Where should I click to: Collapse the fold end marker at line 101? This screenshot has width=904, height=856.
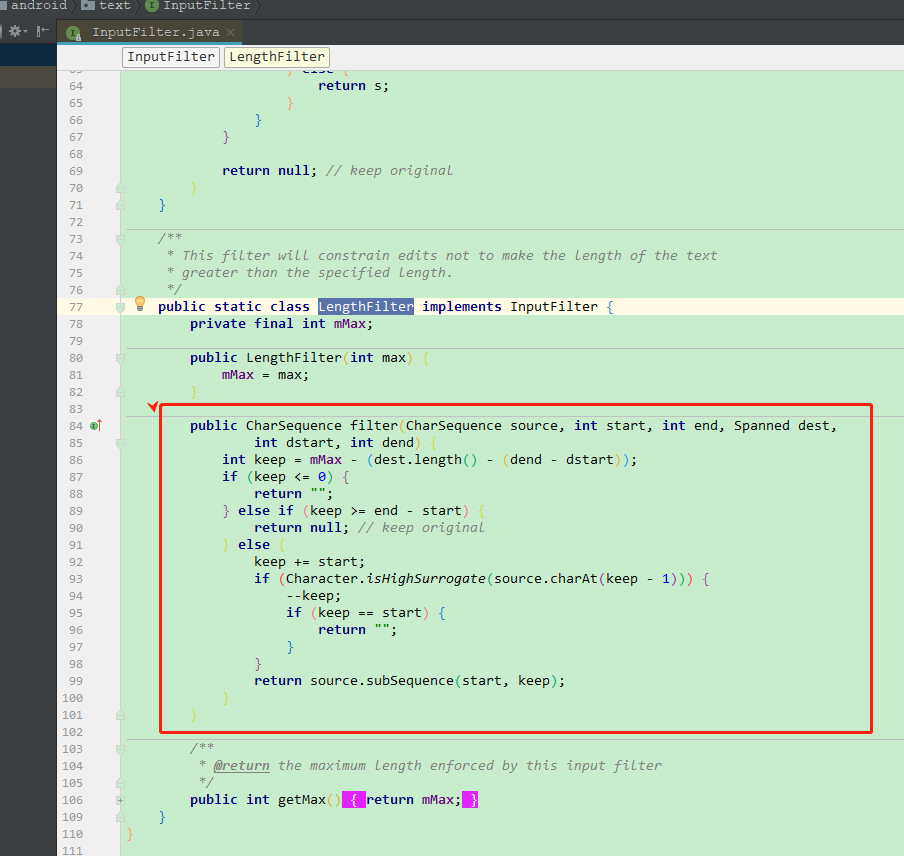click(120, 715)
